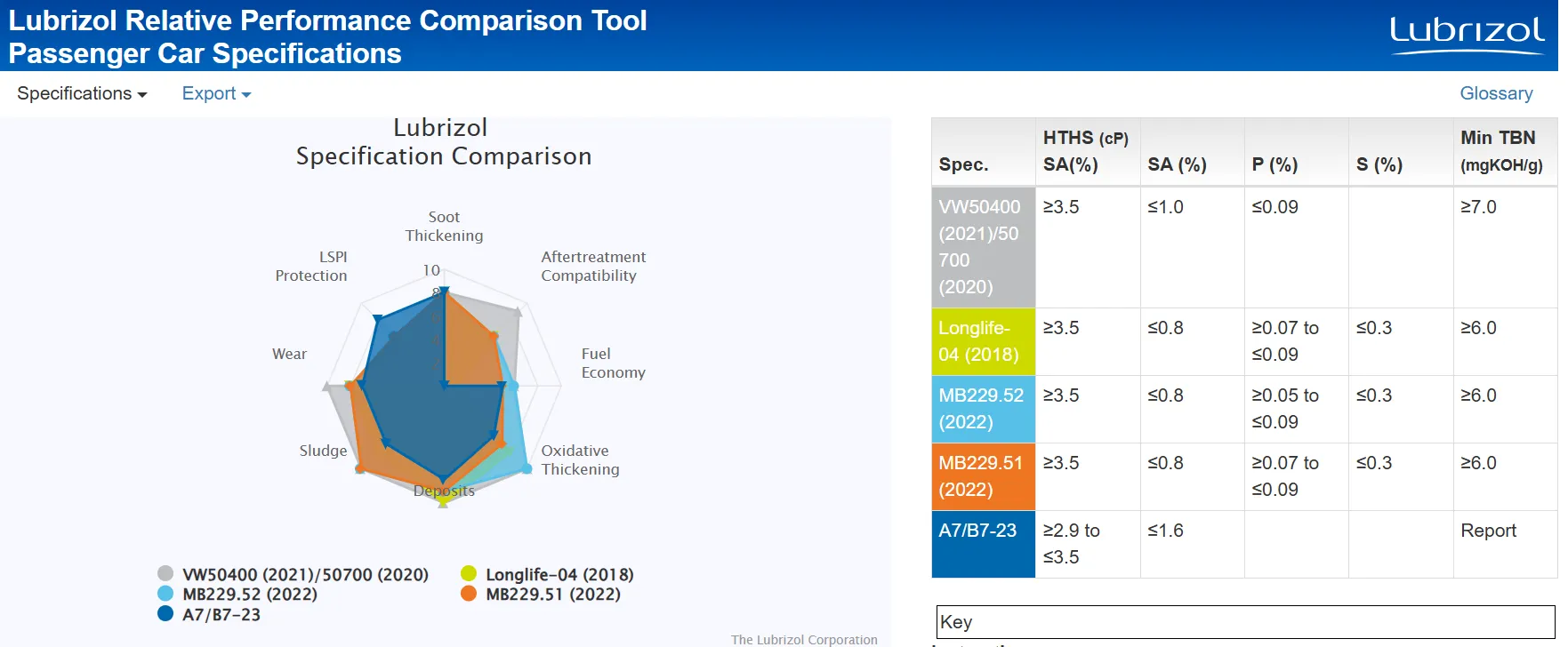
Task: Click Longlife-04 row's ≥0.07 to ≤0.09 value
Action: coord(1285,341)
